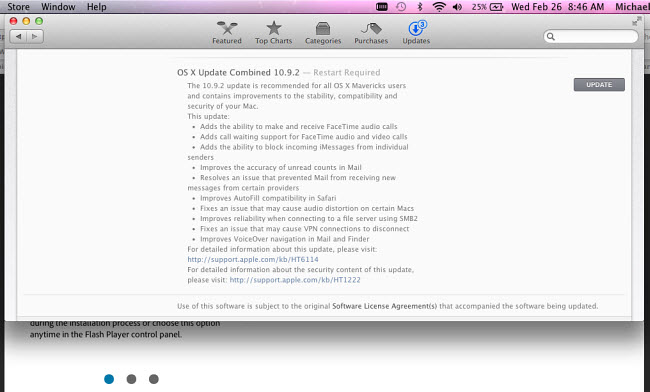
Task: Open the Window menu
Action: coord(58,7)
